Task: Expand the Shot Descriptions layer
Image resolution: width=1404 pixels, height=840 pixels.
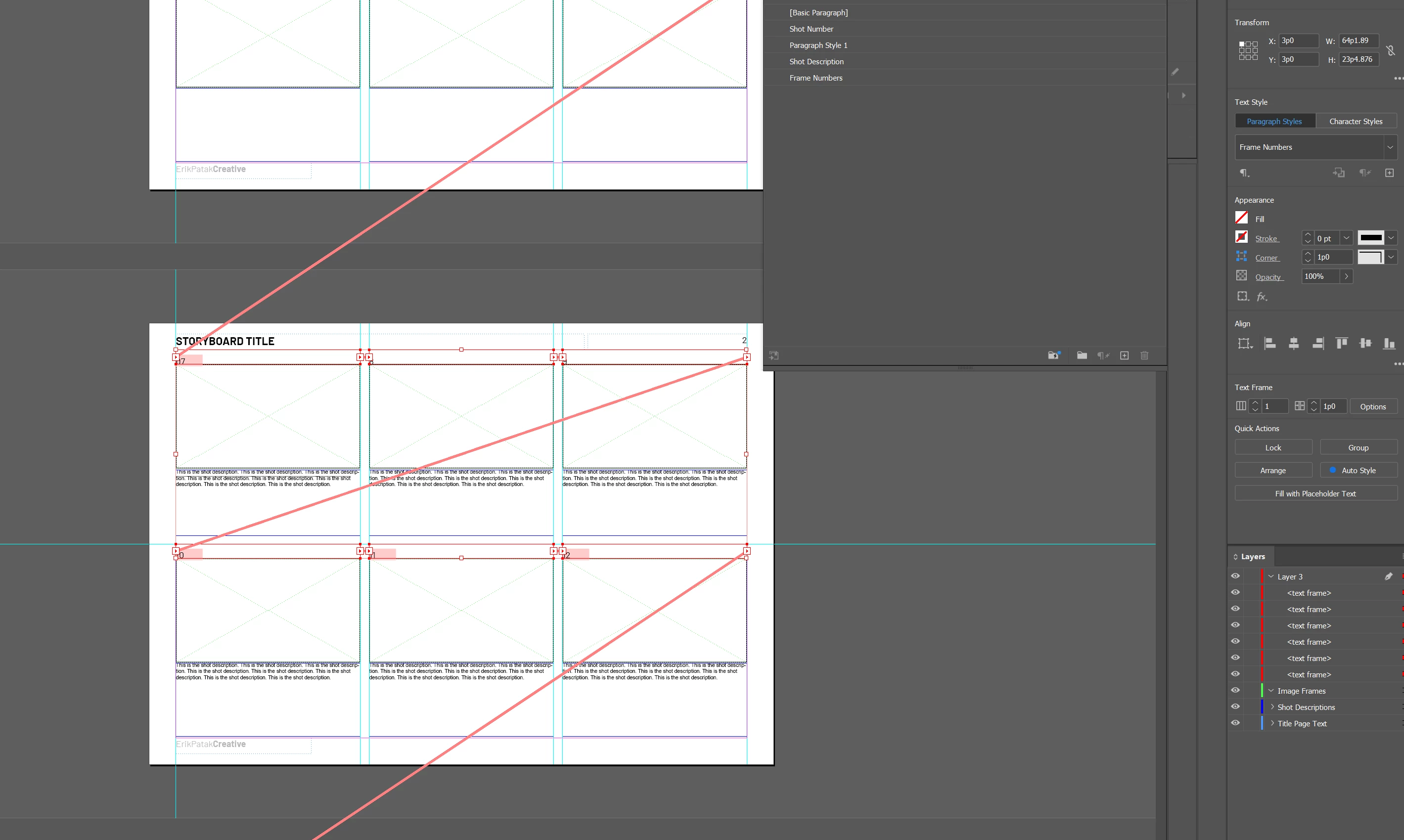Action: (x=1272, y=707)
